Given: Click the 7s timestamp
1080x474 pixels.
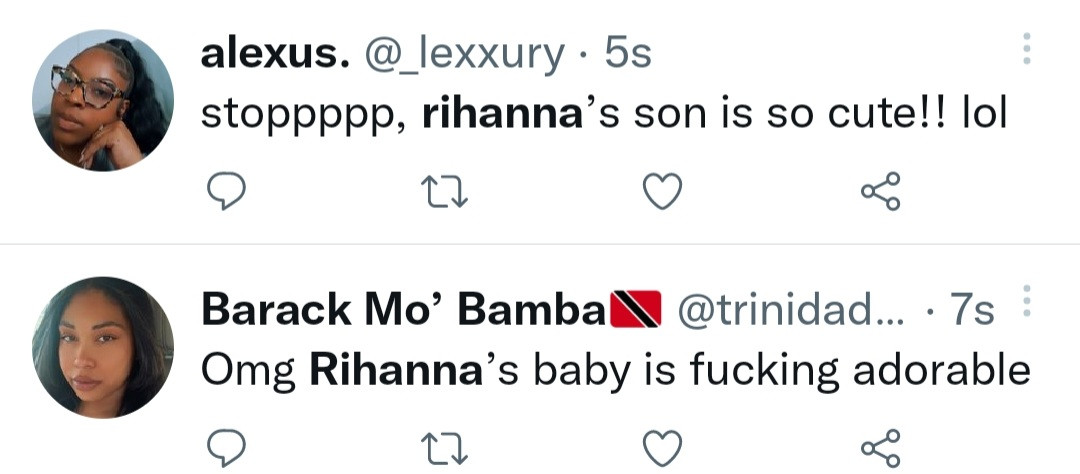Looking at the screenshot, I should click(x=972, y=313).
